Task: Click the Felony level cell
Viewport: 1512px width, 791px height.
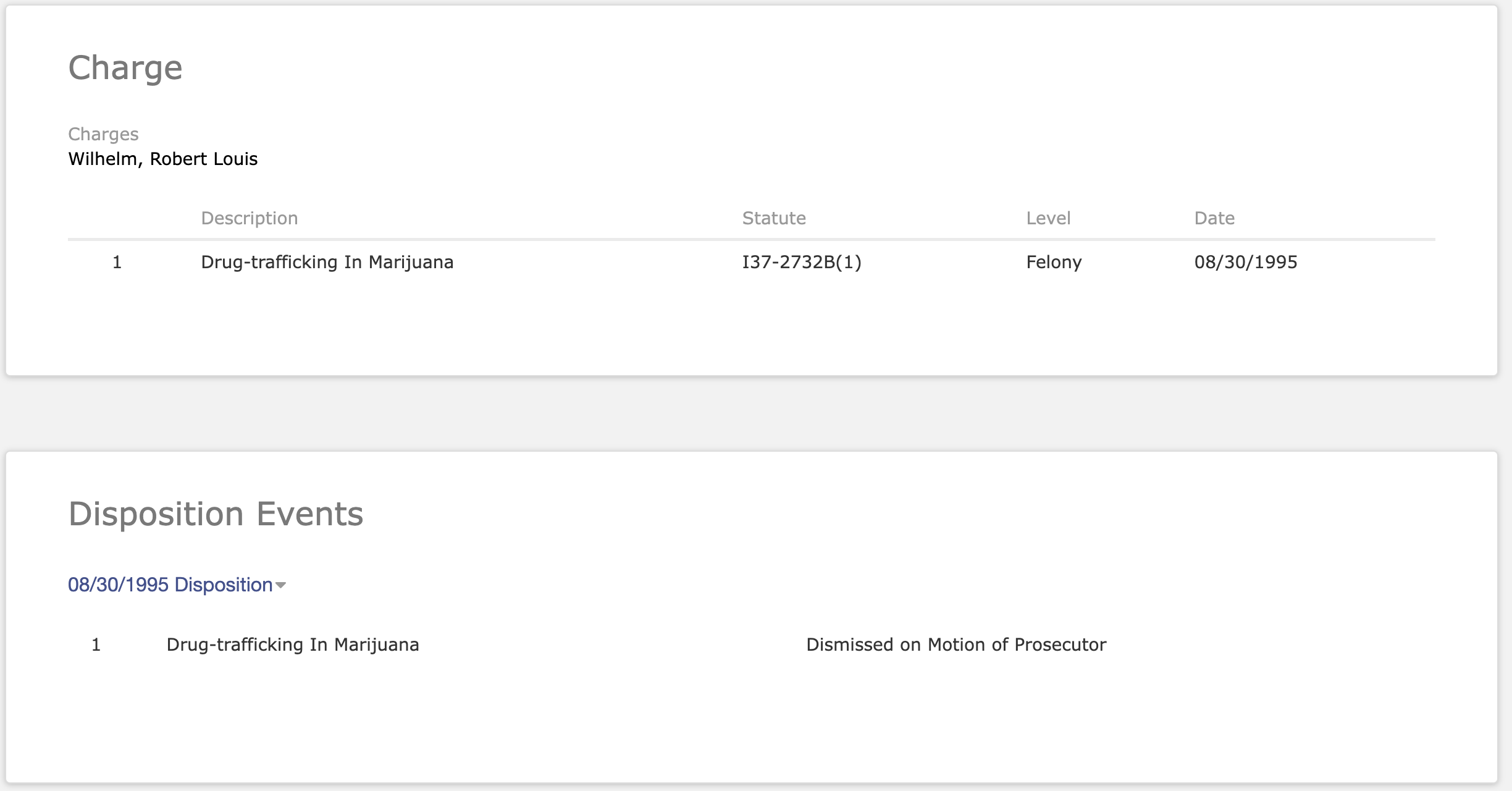Action: pos(1054,262)
